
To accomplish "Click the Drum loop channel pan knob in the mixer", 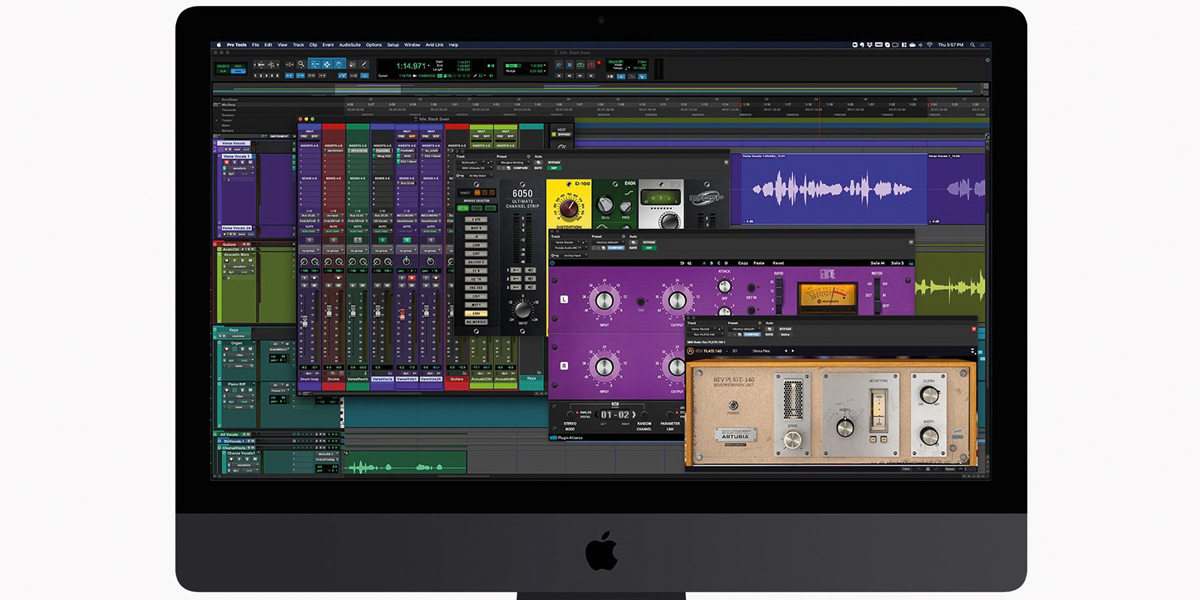I will click(x=304, y=262).
